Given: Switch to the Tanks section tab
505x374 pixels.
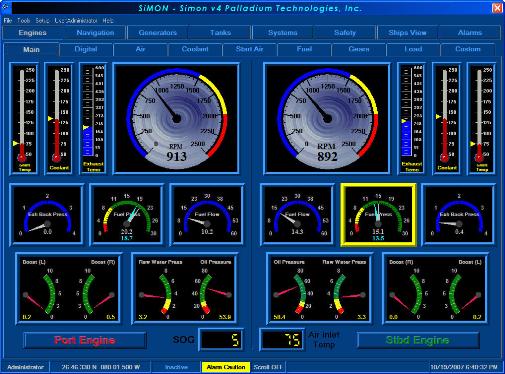Looking at the screenshot, I should [x=220, y=33].
